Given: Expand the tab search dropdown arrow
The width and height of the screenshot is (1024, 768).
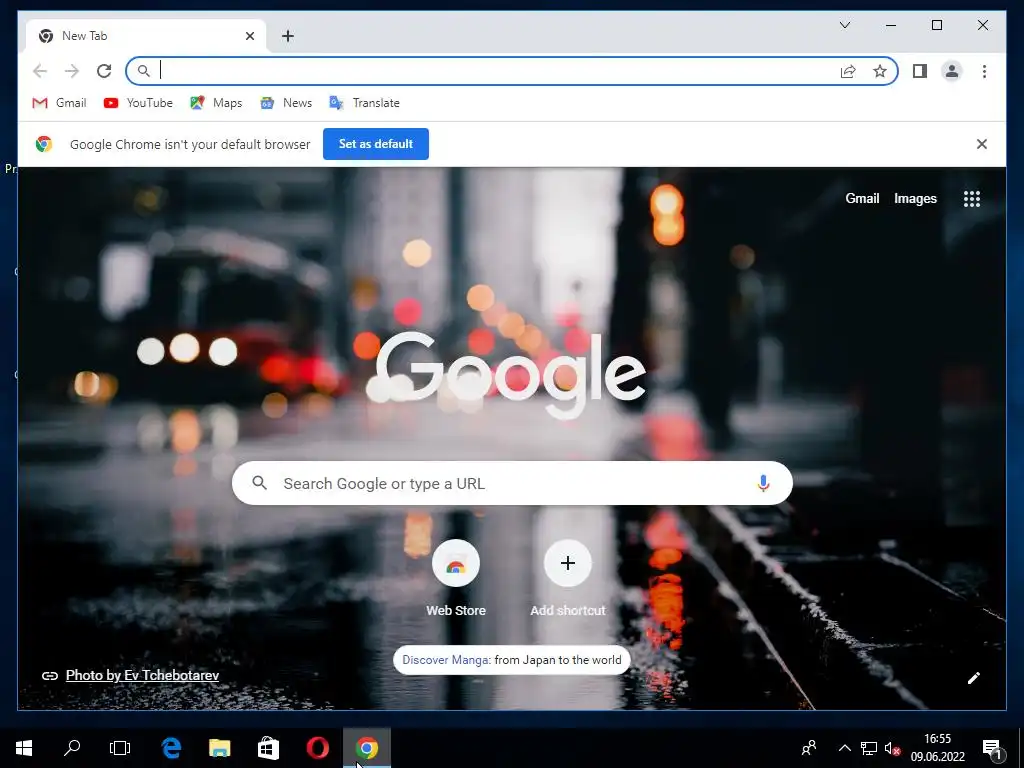Looking at the screenshot, I should coord(844,25).
